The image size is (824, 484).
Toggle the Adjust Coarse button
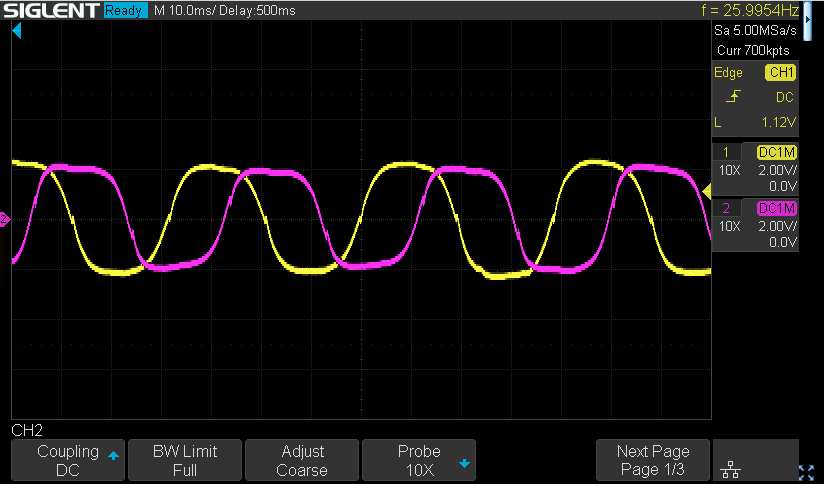tap(302, 460)
